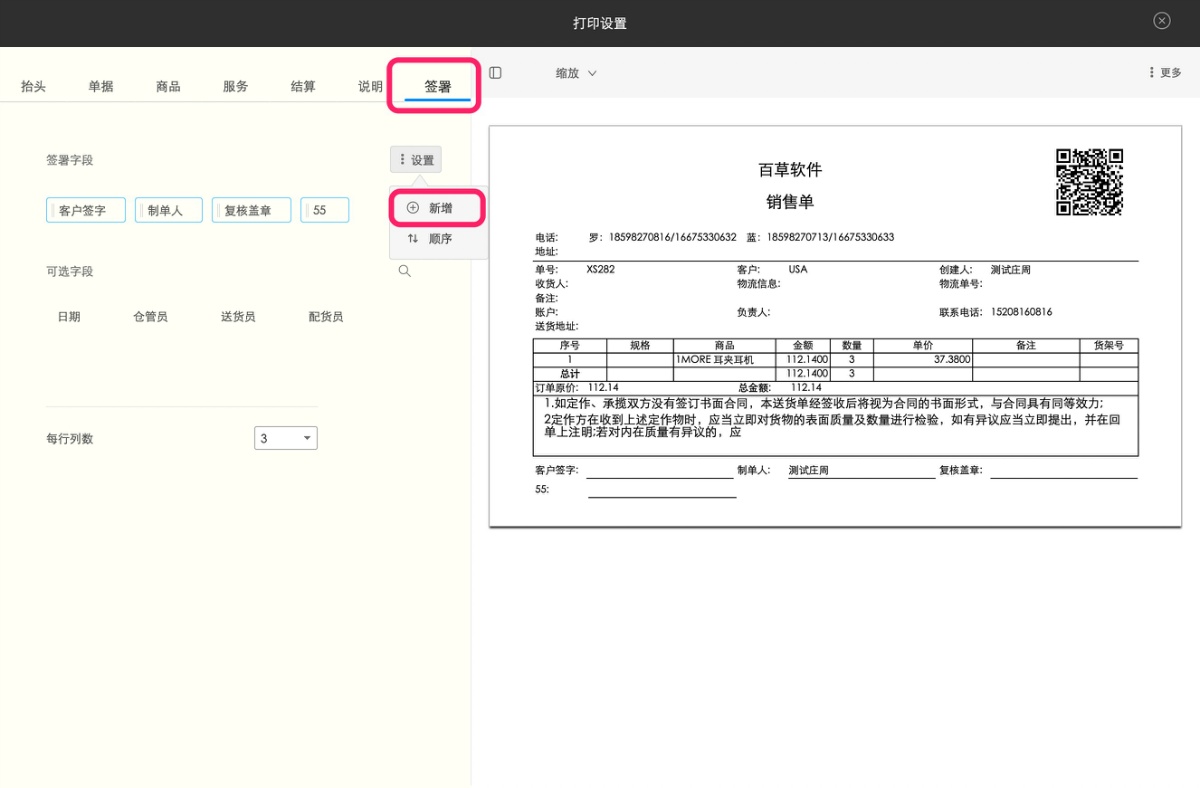Switch to the 服务 tab

click(236, 87)
